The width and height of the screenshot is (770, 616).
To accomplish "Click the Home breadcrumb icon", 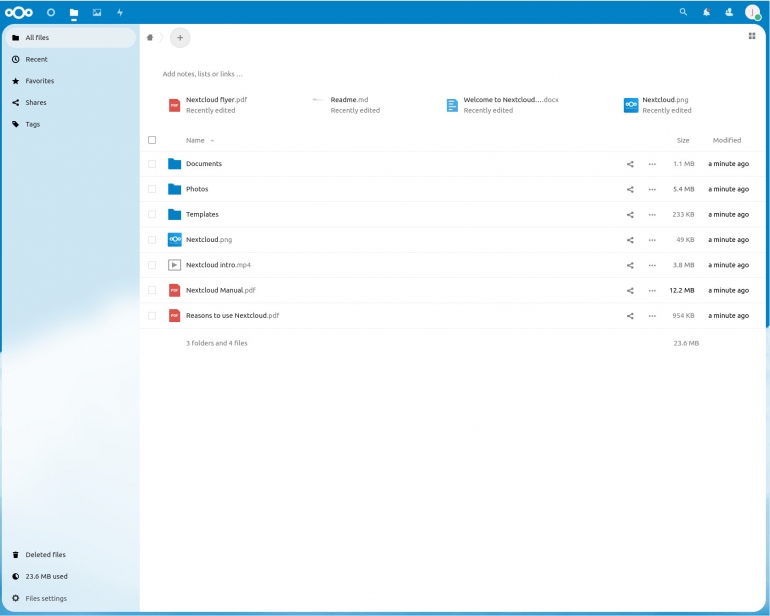I will click(x=150, y=37).
